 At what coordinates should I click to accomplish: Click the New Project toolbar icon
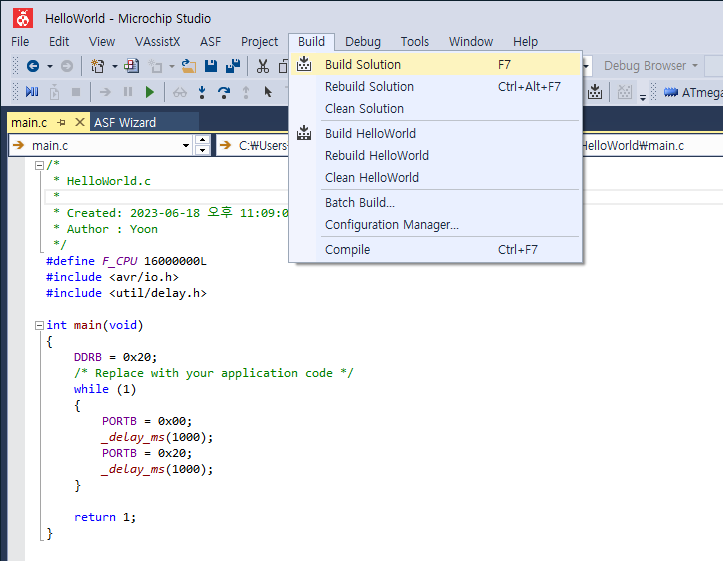pos(98,66)
